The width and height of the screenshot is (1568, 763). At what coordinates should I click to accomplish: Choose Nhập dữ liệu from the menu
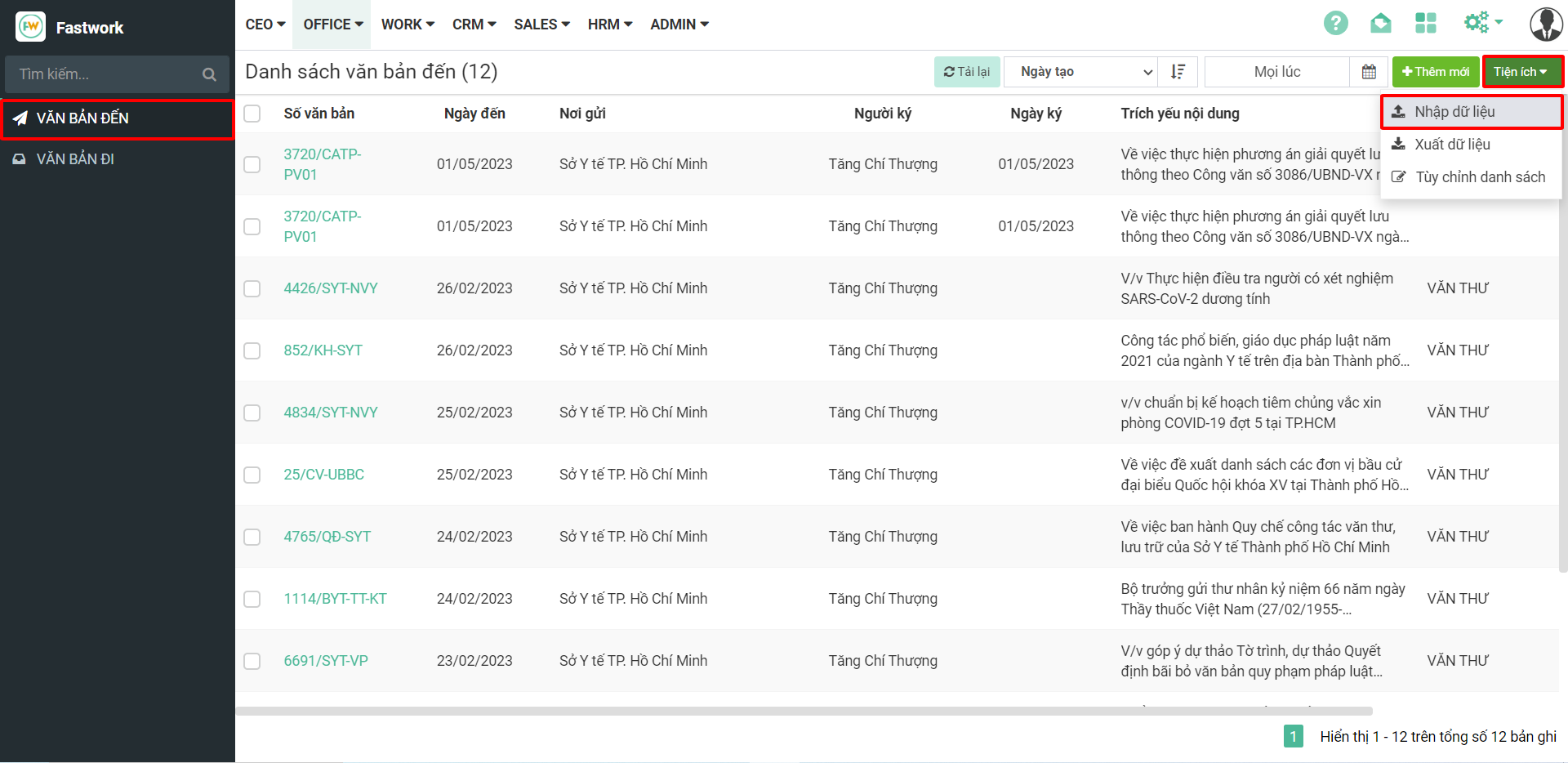(x=1454, y=112)
